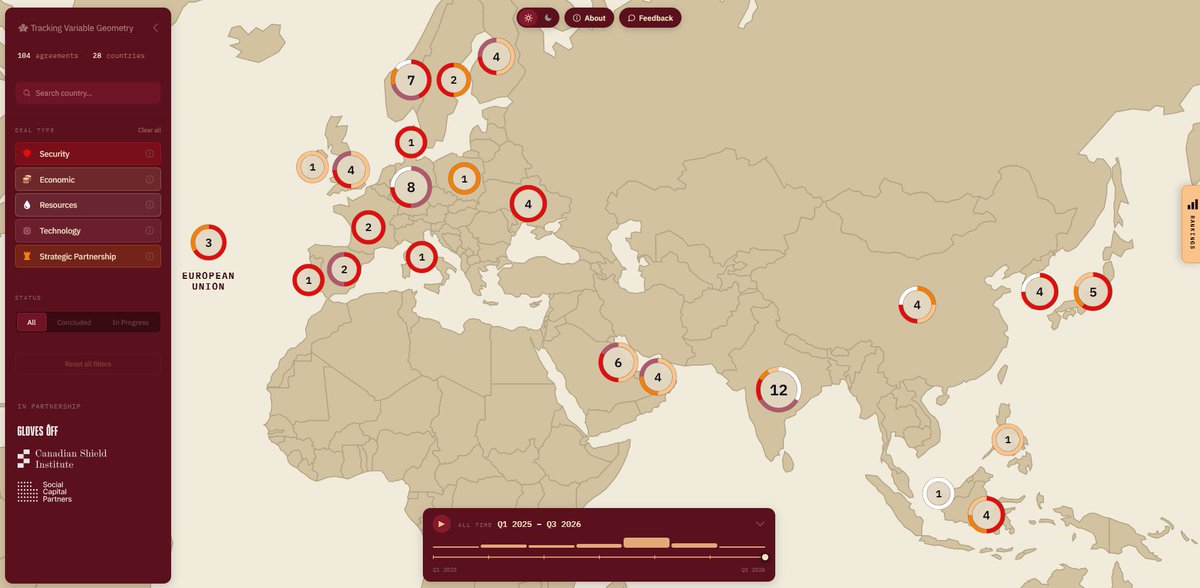
Task: Click Clear all deal type filters
Action: tap(149, 130)
